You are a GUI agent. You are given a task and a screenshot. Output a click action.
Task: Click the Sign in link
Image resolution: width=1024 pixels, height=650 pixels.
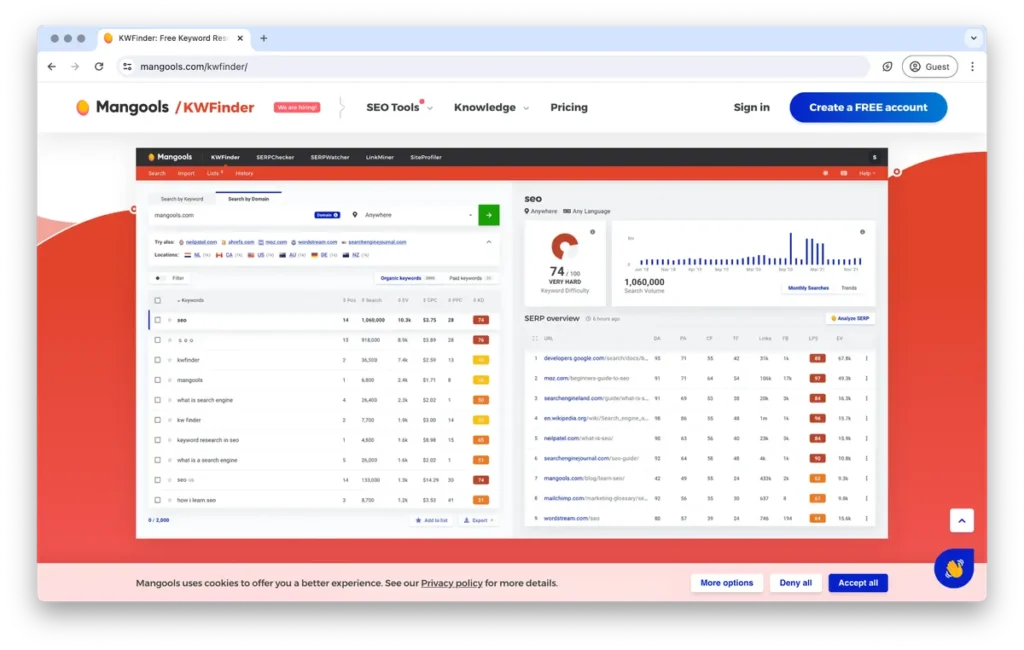point(752,107)
